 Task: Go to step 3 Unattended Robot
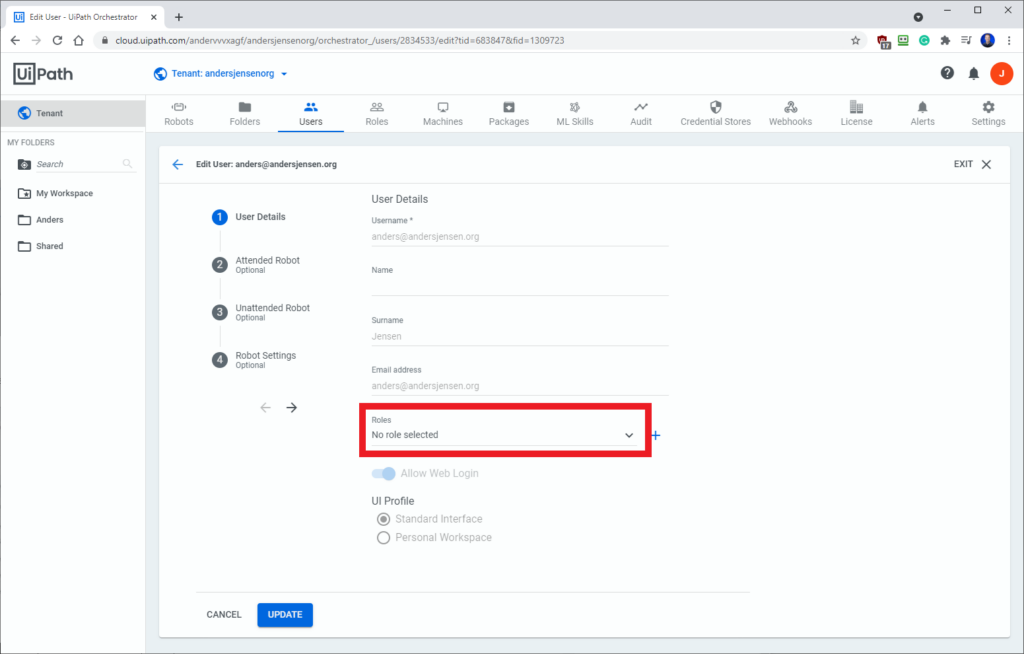[x=261, y=312]
